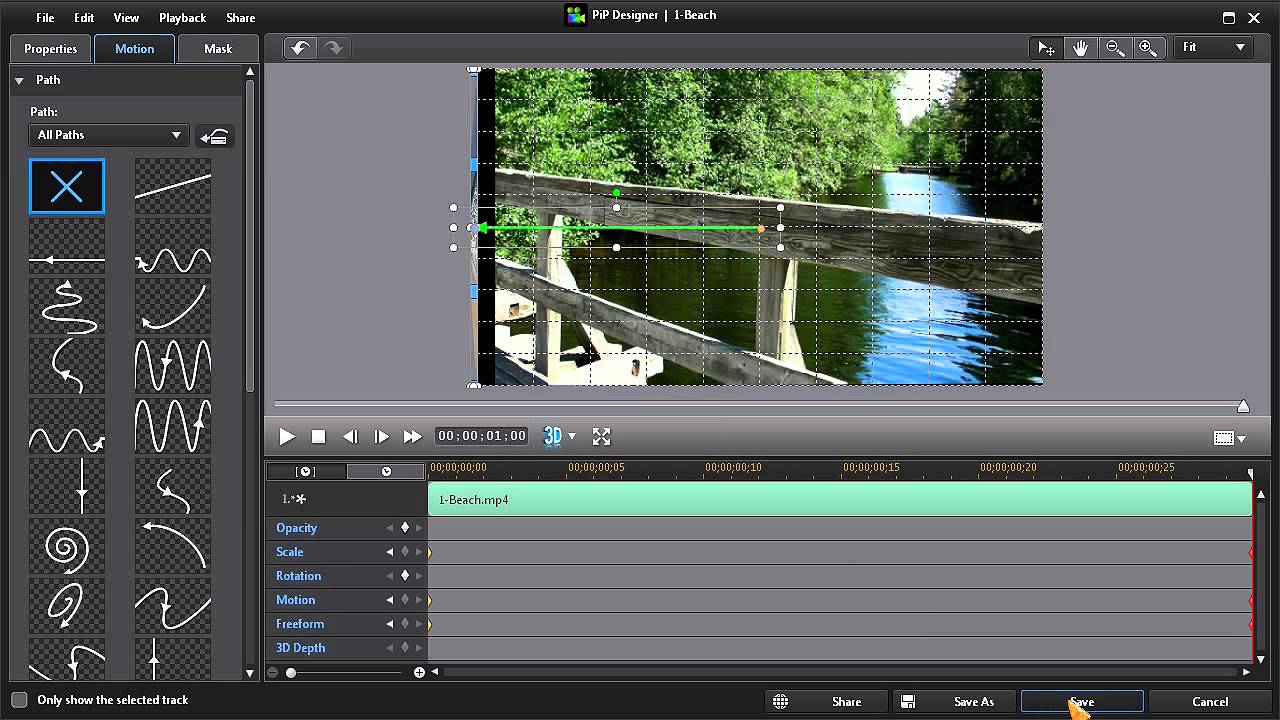Select the hand pan tool
Image resolution: width=1280 pixels, height=720 pixels.
[1080, 48]
